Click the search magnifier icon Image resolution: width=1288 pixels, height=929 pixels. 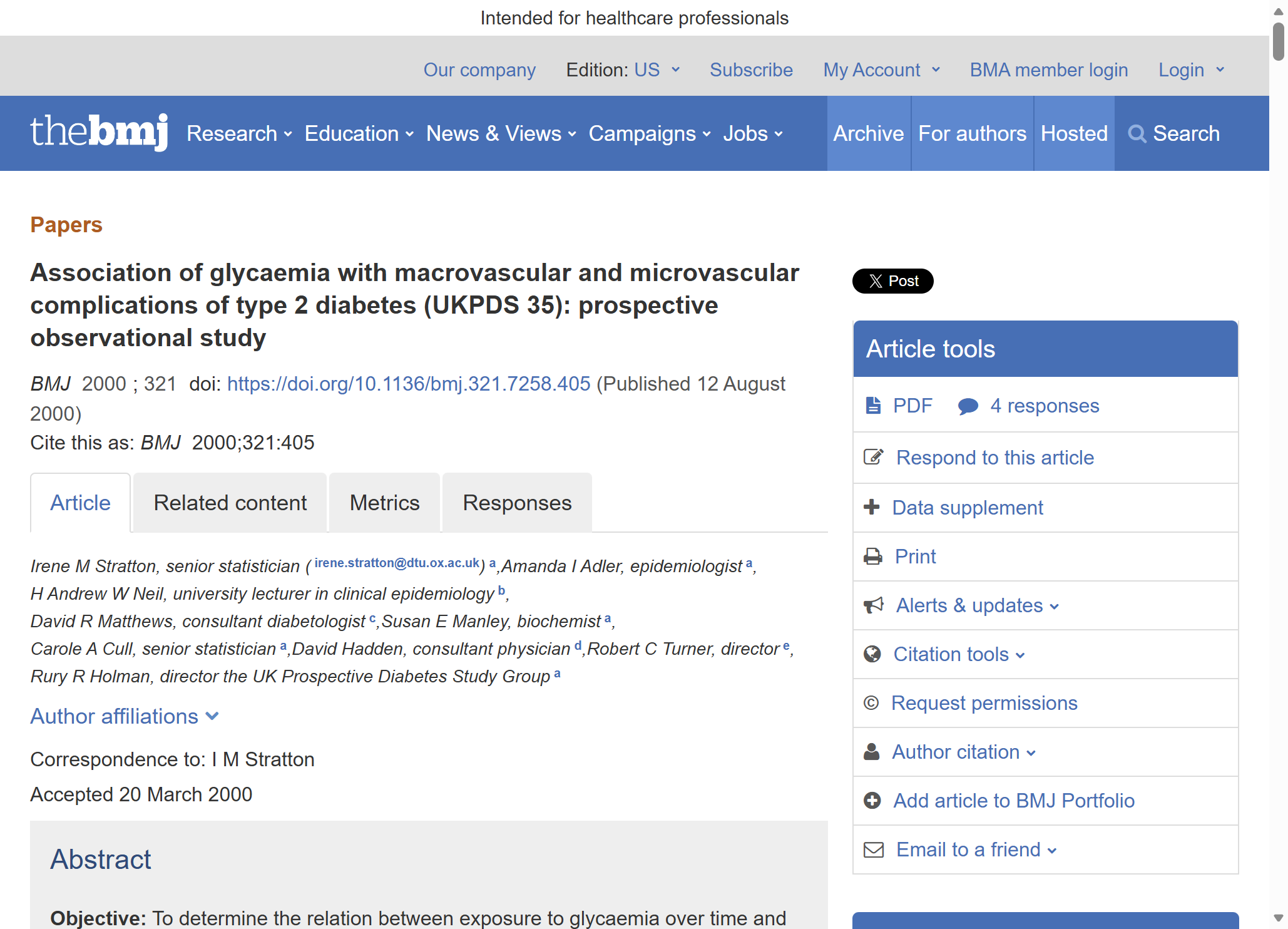click(1137, 134)
